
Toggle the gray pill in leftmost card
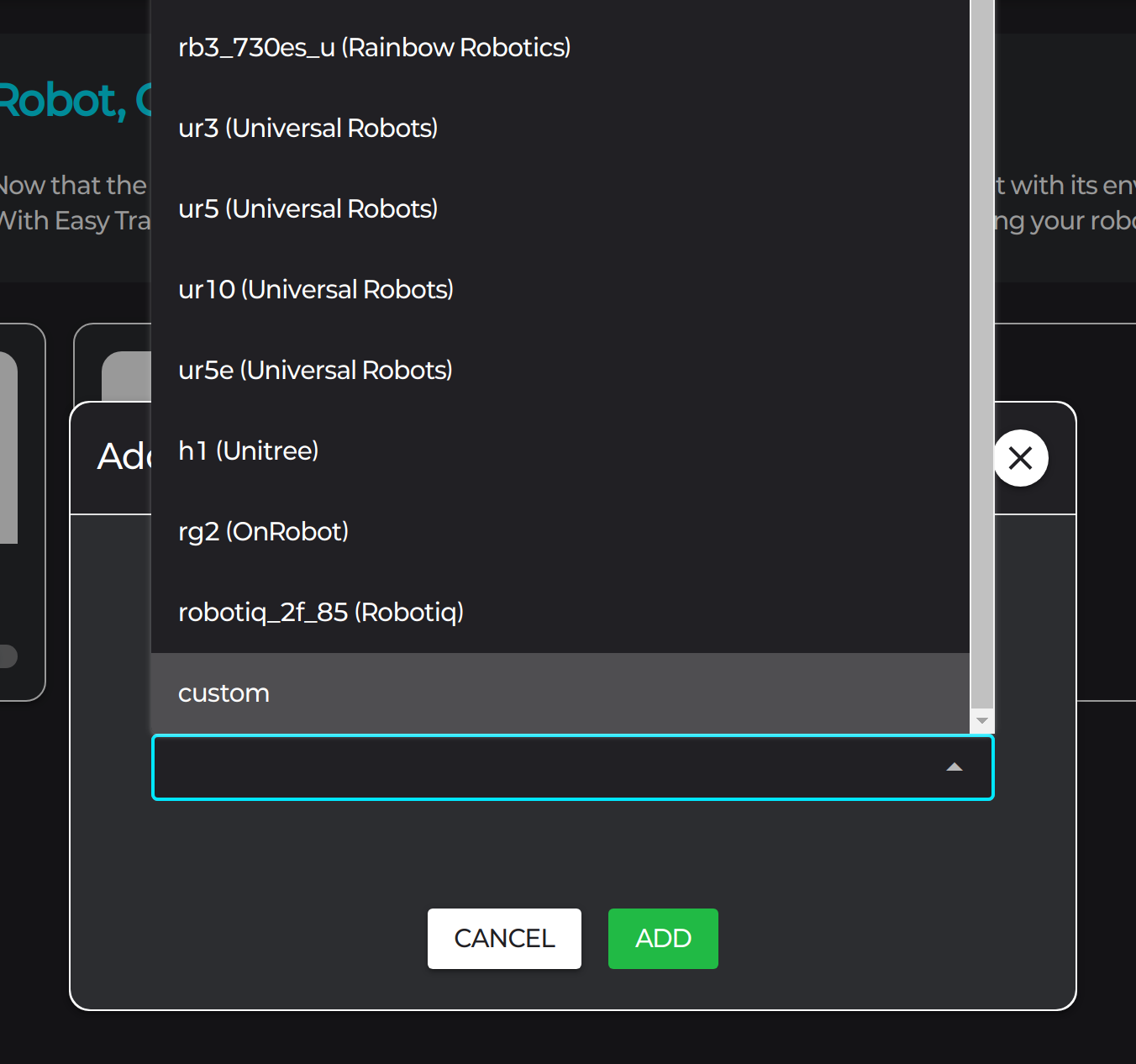click(8, 656)
